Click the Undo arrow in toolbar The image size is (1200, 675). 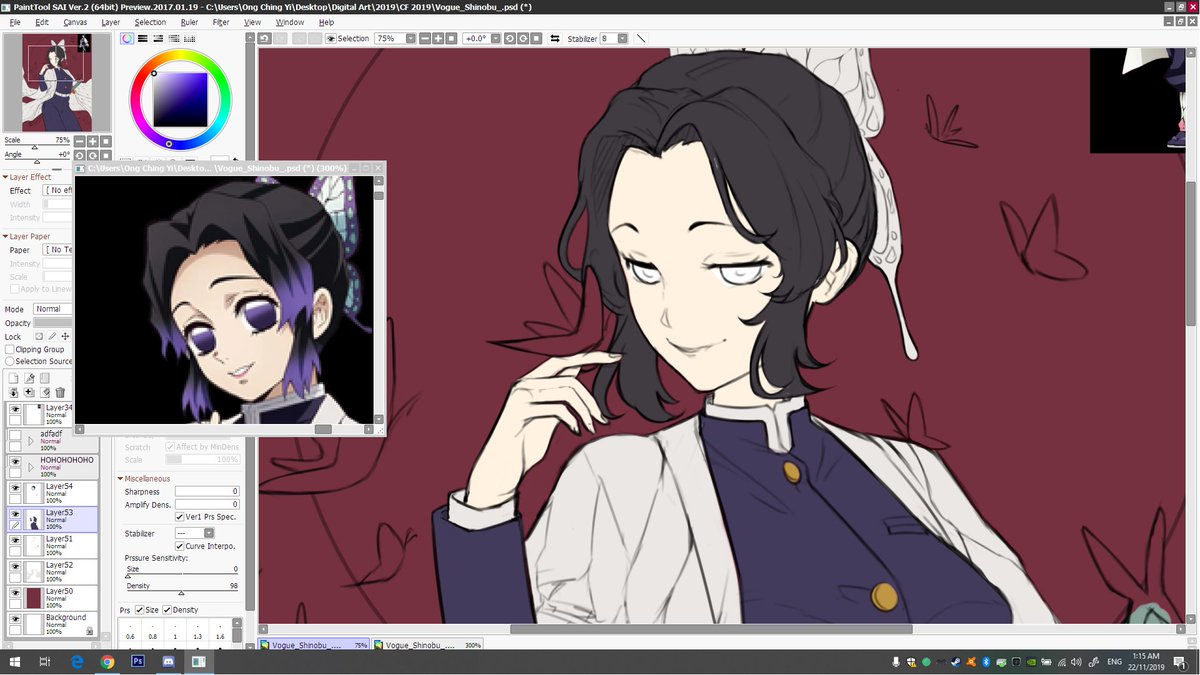pyautogui.click(x=265, y=38)
